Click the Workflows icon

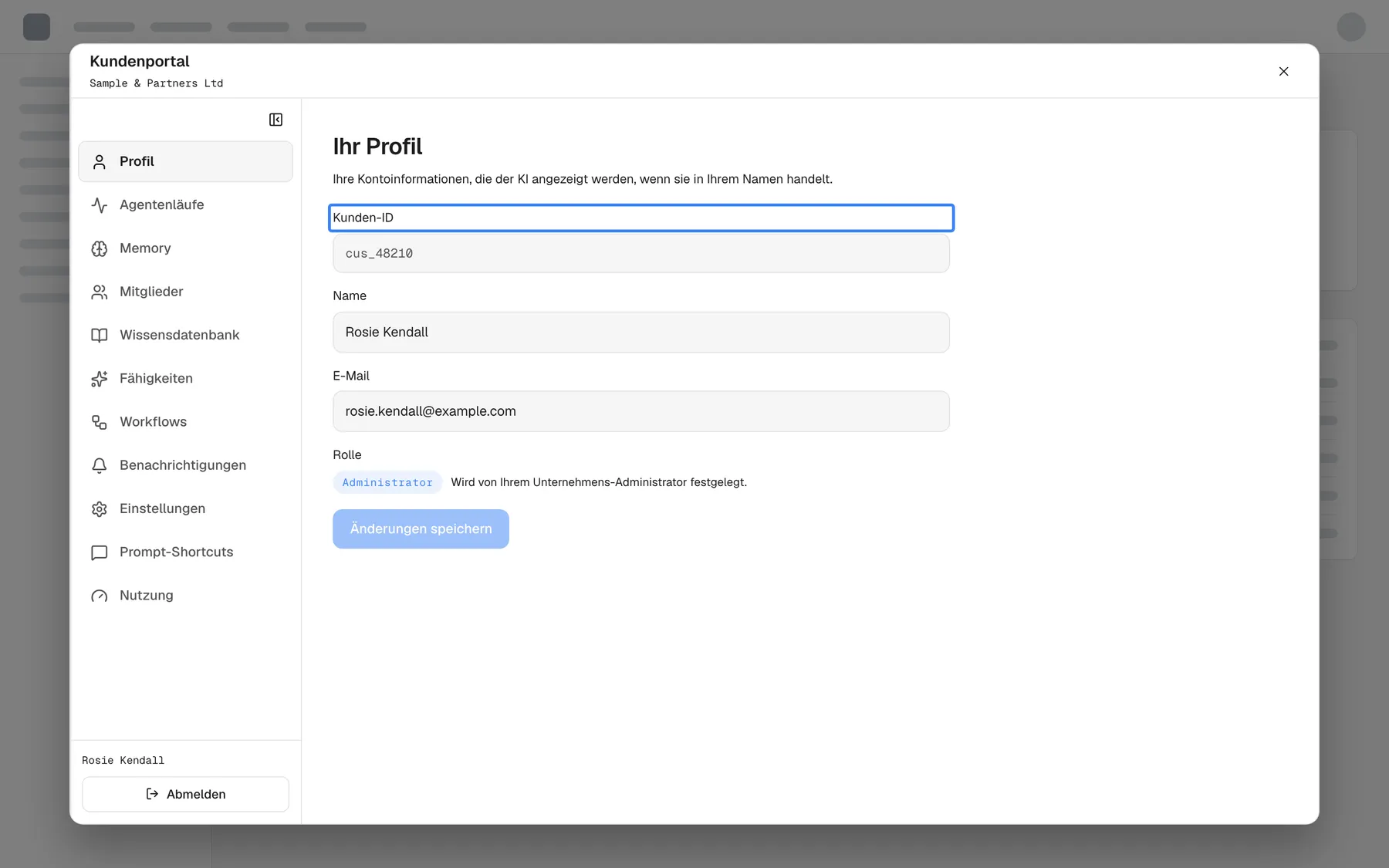point(100,422)
